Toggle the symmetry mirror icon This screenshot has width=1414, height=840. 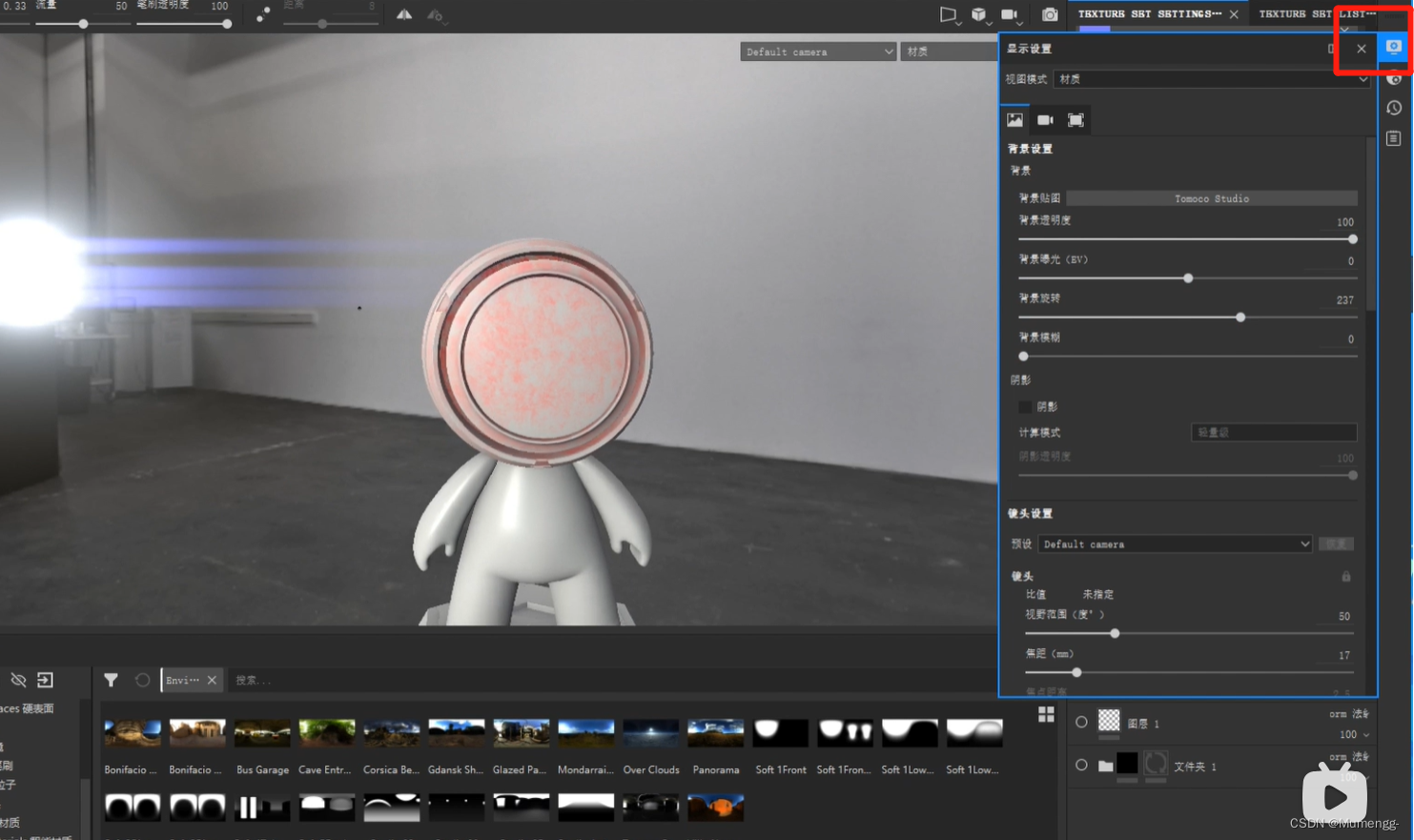tap(404, 14)
